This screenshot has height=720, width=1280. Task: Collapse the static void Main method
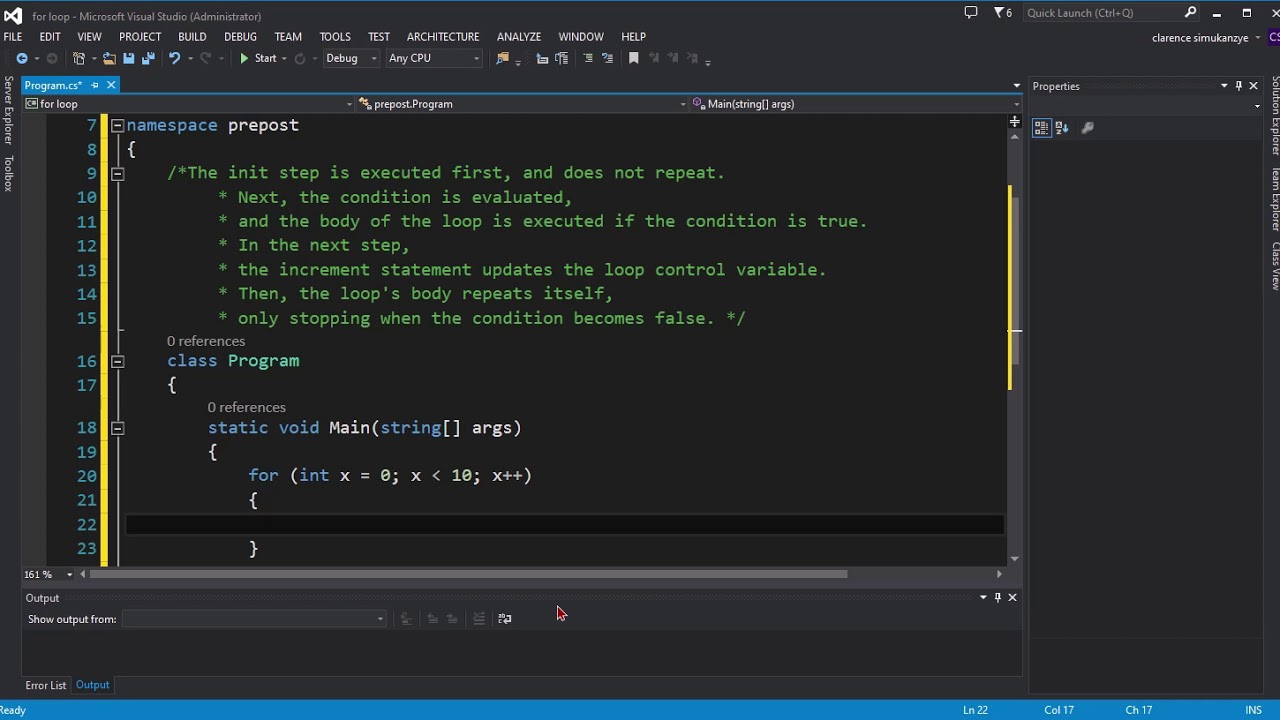(117, 428)
